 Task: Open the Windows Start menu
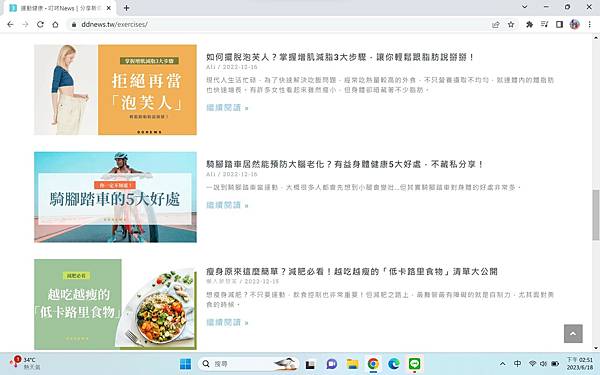tap(186, 364)
